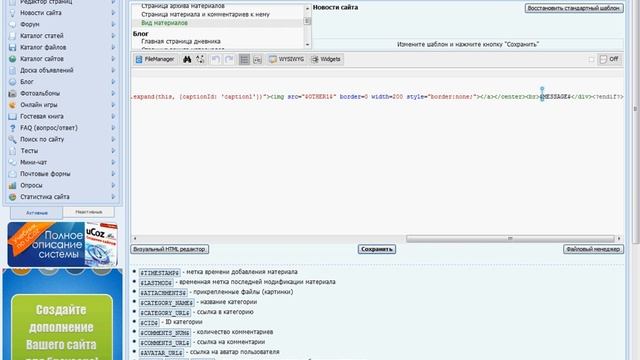Switch to WYSIWYG editor mode
Screen dimensions: 640x360
(287, 59)
